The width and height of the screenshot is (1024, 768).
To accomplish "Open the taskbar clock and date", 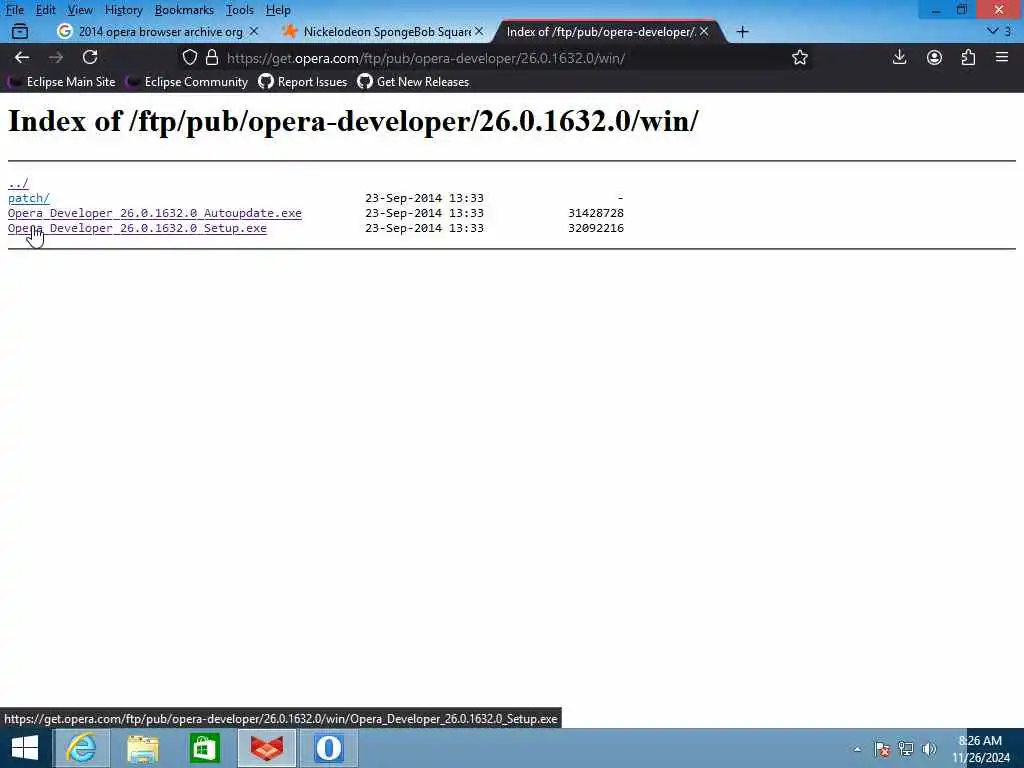I will [x=980, y=749].
